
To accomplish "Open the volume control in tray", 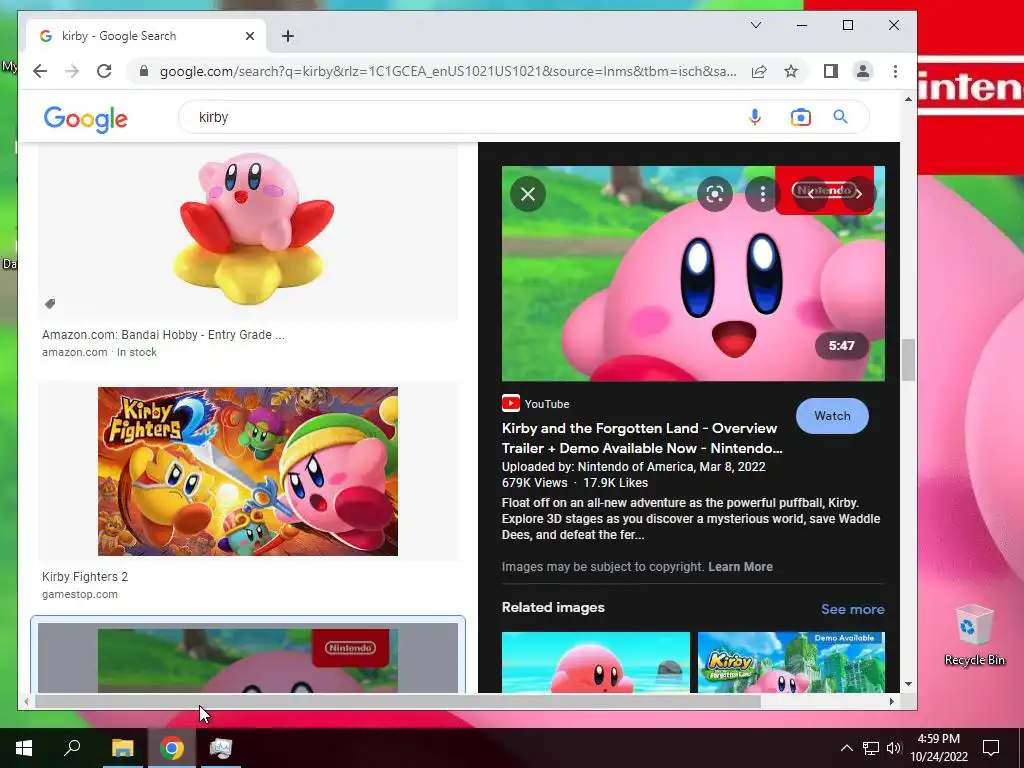I will tap(894, 748).
